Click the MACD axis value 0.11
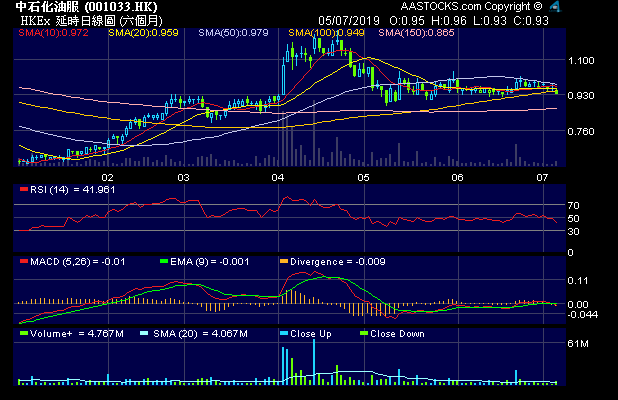Viewport: 618px width, 400px height. coord(578,281)
